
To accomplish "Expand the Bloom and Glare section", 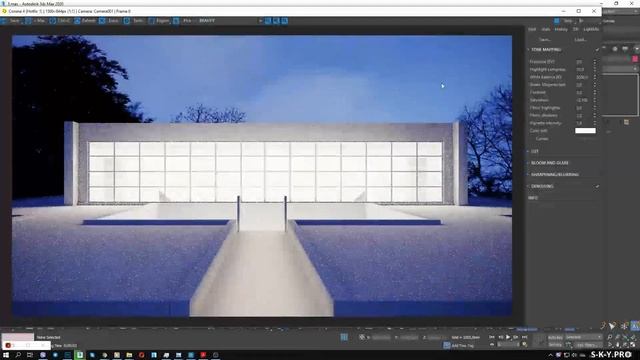I will [x=549, y=163].
